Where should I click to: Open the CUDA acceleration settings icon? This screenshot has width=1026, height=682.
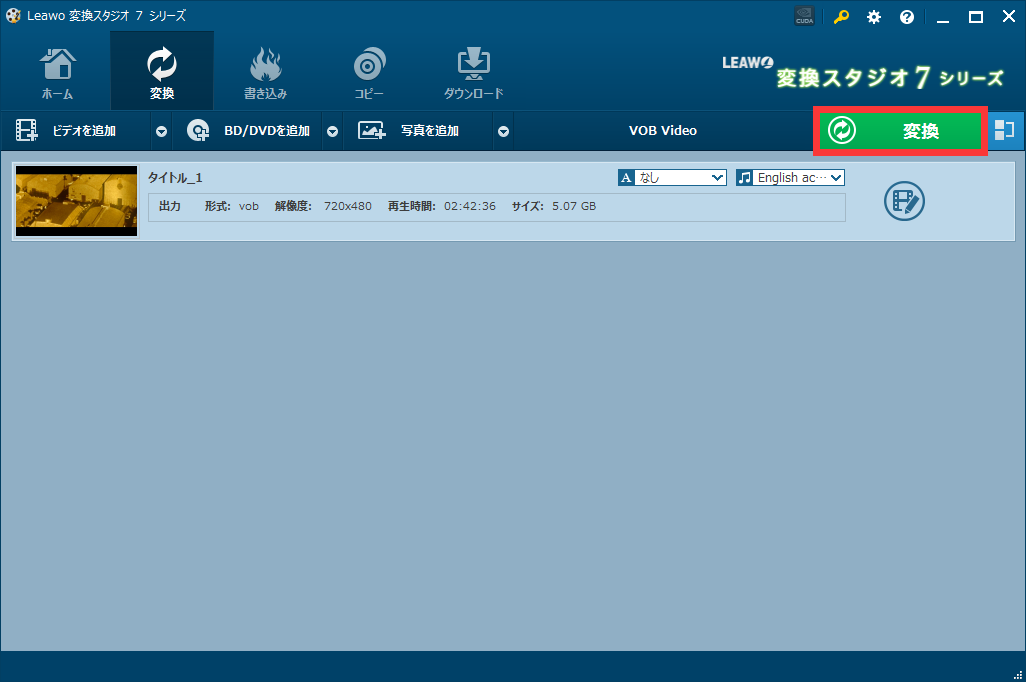click(804, 16)
